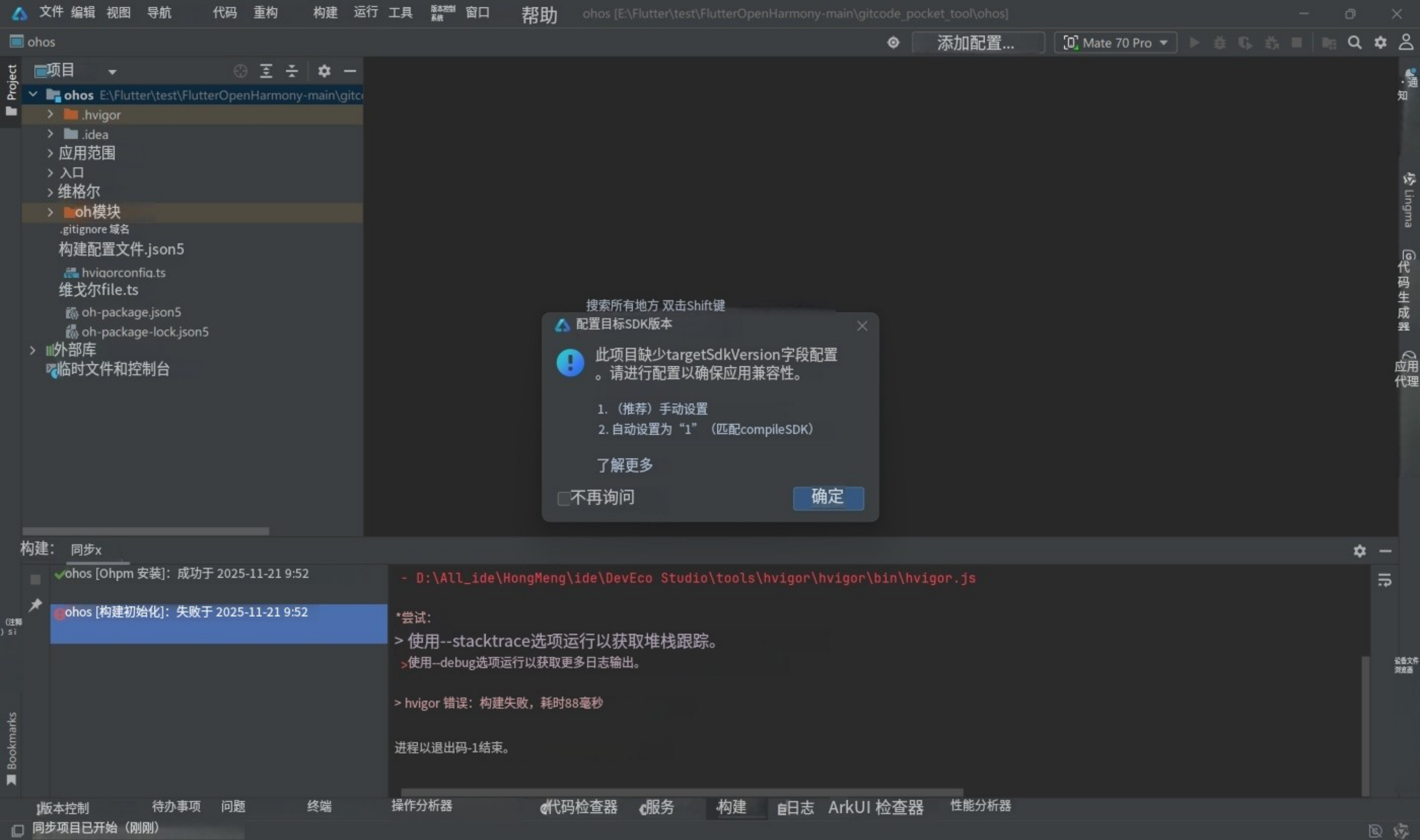This screenshot has height=840, width=1420.
Task: Click the 确定 button in the dialog
Action: click(828, 497)
